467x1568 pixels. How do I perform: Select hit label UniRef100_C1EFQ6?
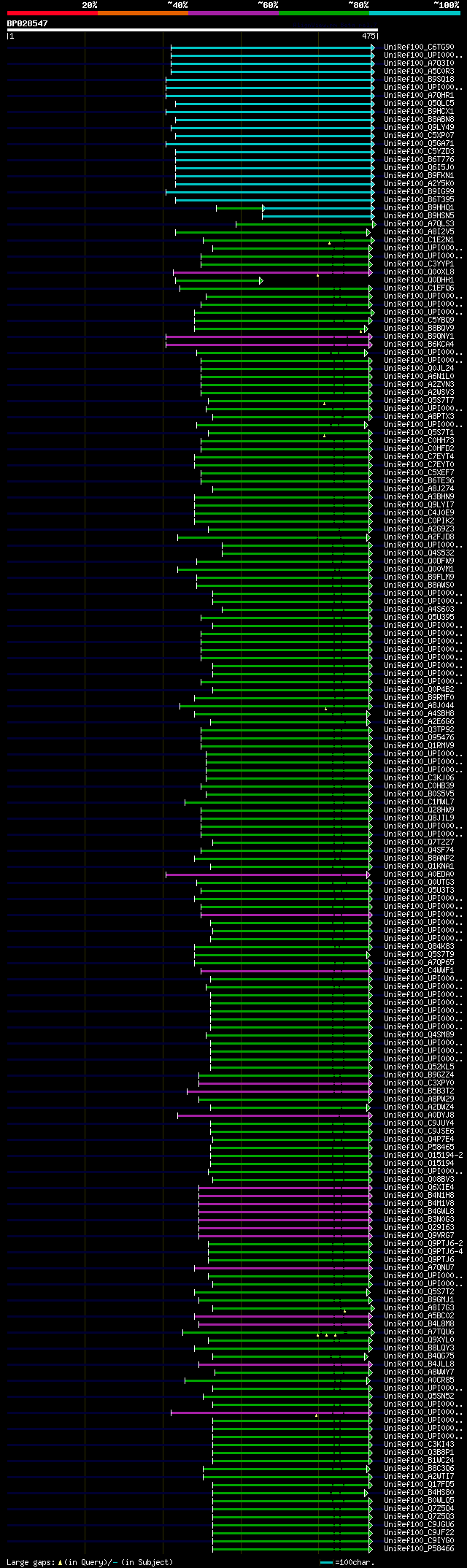pos(419,288)
